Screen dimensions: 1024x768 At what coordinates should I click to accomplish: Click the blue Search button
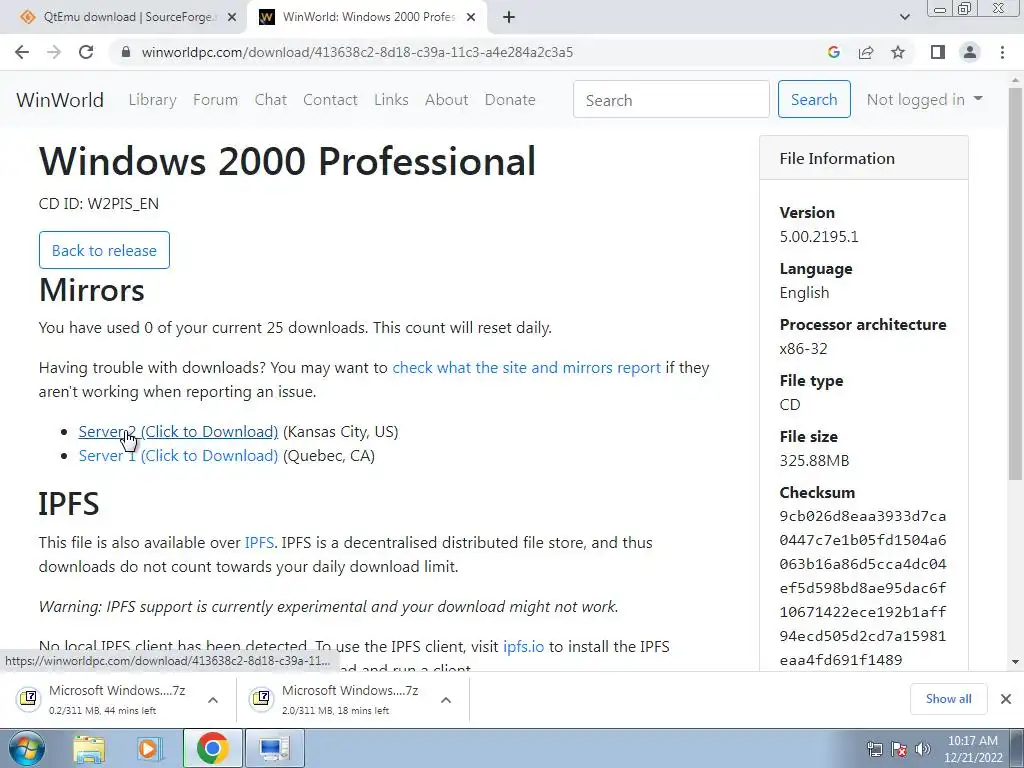pos(814,99)
